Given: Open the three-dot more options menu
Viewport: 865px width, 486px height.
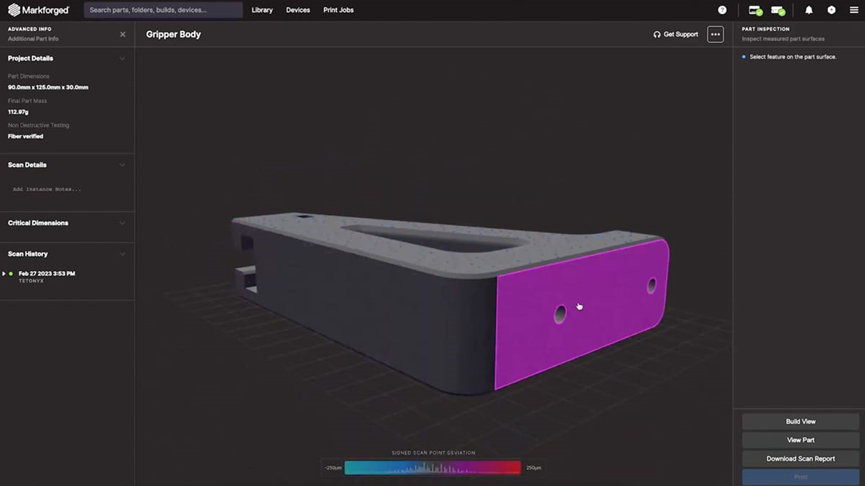Looking at the screenshot, I should (715, 34).
